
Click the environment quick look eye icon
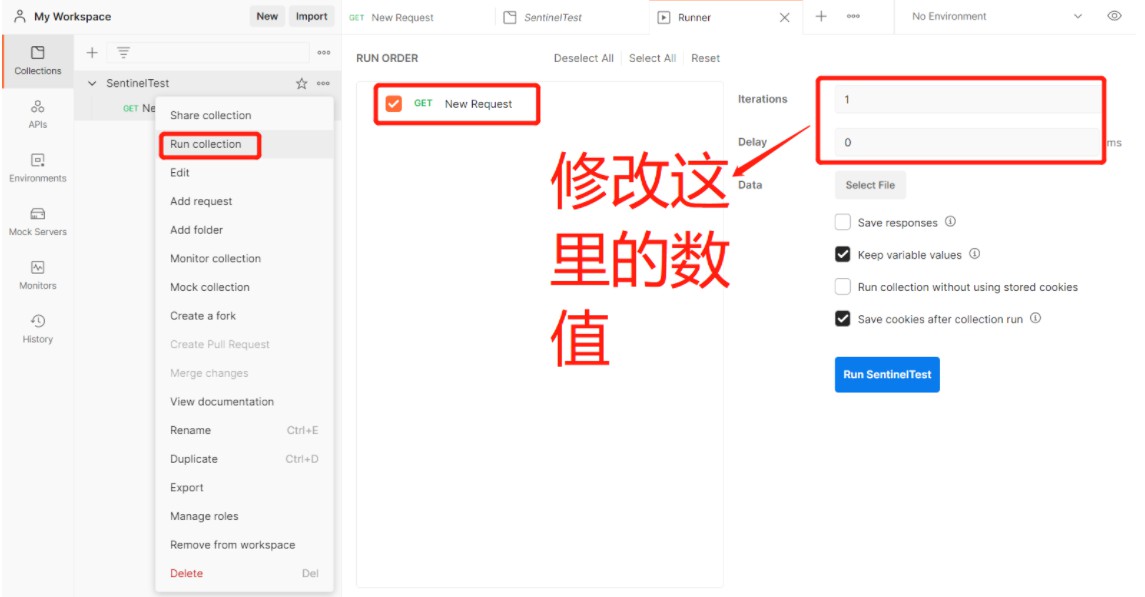click(x=1114, y=16)
